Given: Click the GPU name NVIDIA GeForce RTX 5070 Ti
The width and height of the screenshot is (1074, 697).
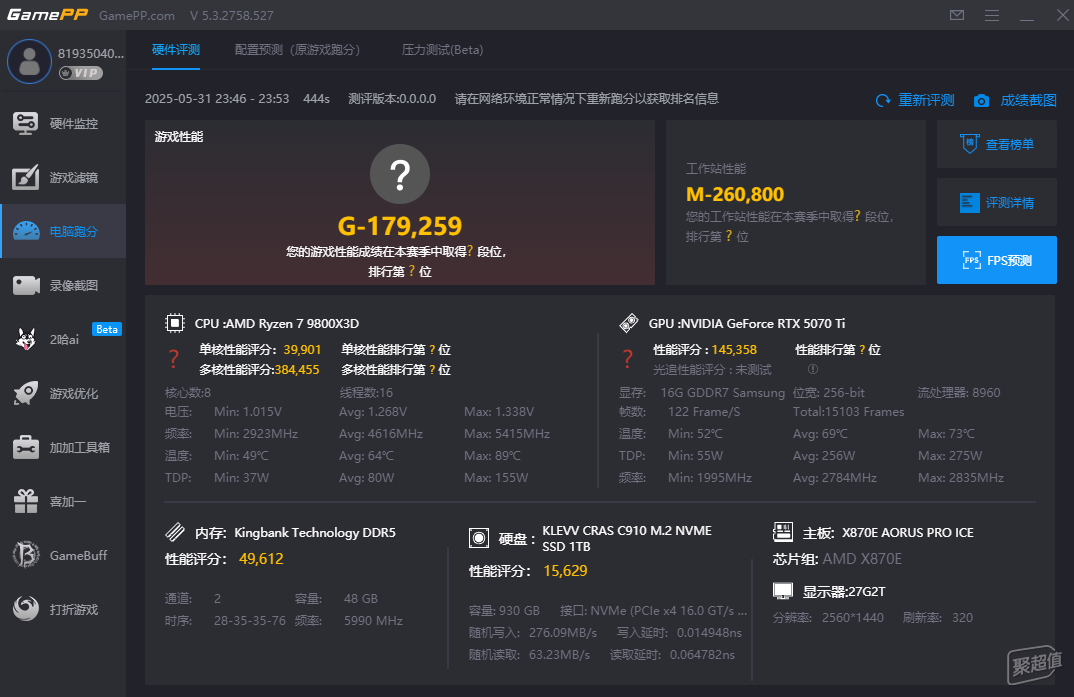Looking at the screenshot, I should [763, 324].
